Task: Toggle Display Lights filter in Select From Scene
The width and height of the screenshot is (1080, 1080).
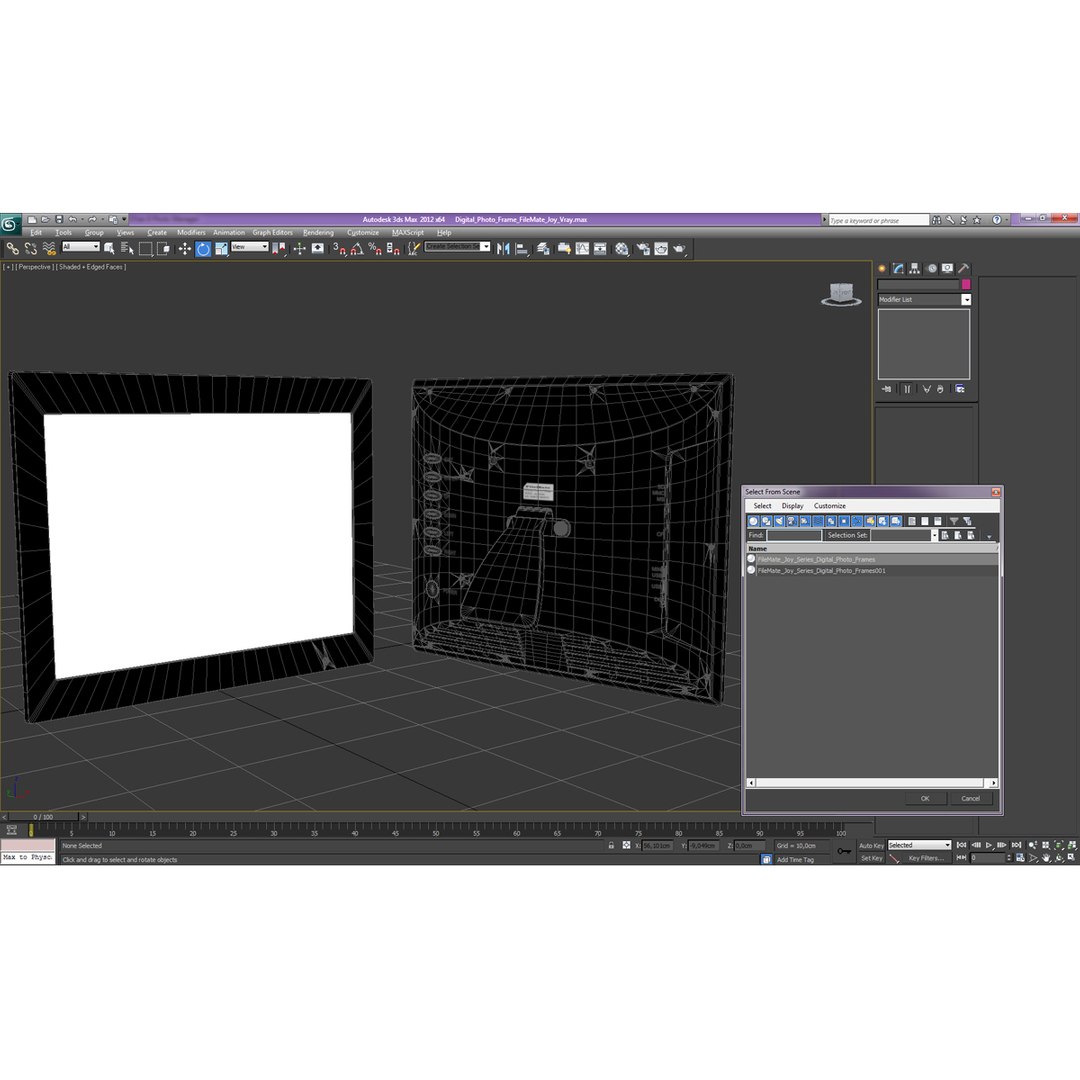Action: point(779,521)
